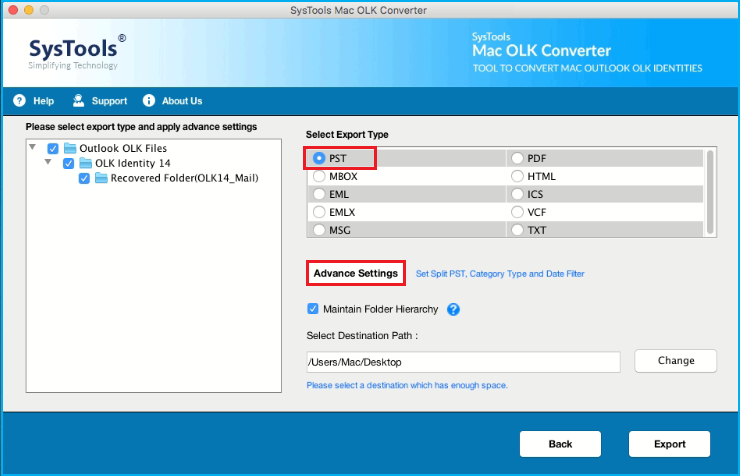Screen dimensions: 740x476
Task: Open the Advance Settings button
Action: [356, 273]
